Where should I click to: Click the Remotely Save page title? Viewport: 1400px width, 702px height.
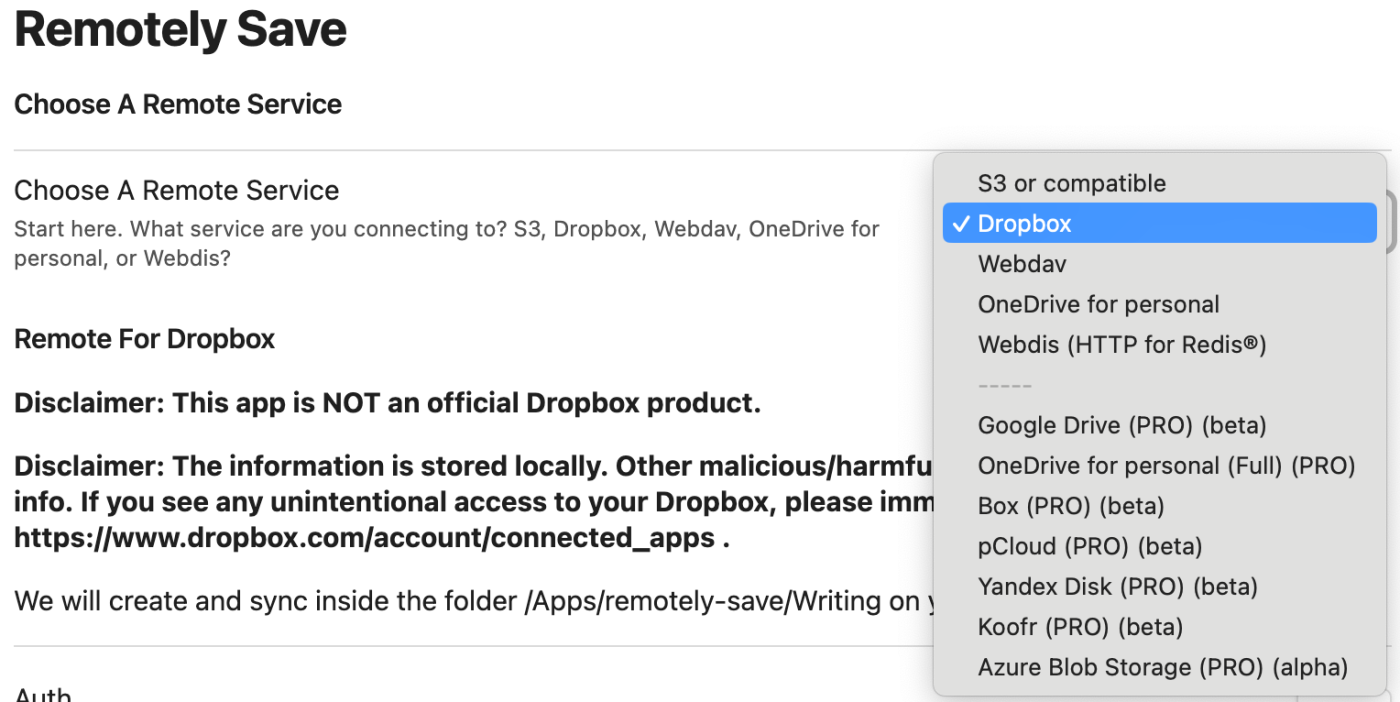(180, 29)
